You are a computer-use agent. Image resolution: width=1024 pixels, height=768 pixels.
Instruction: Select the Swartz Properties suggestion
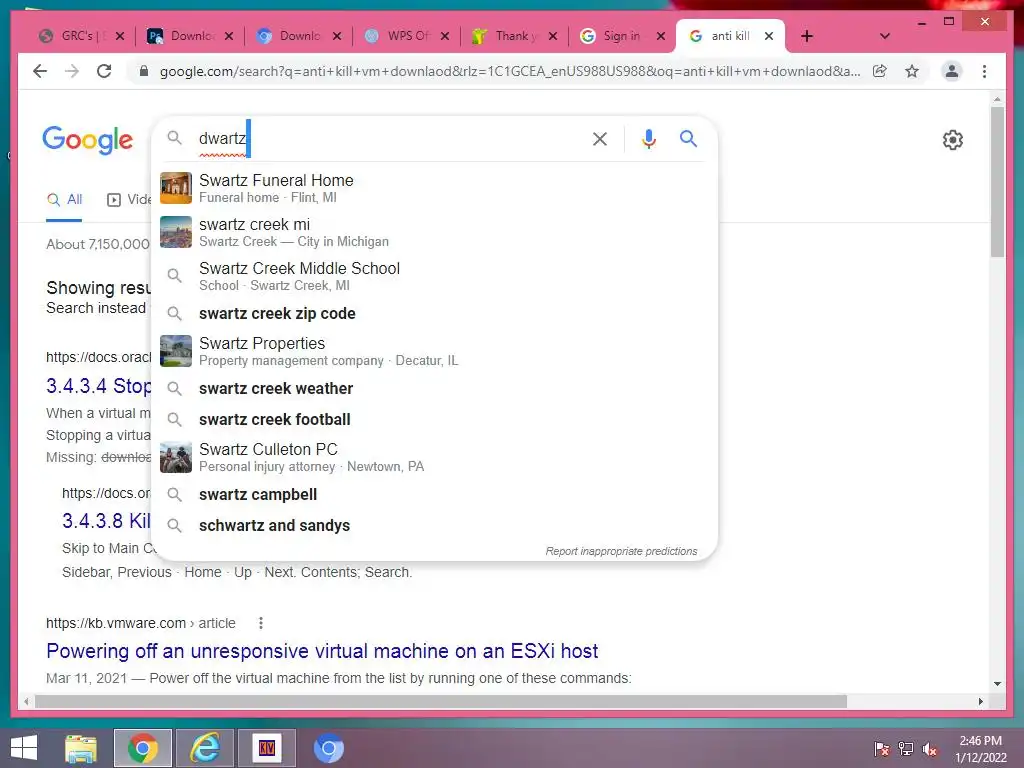pos(435,351)
